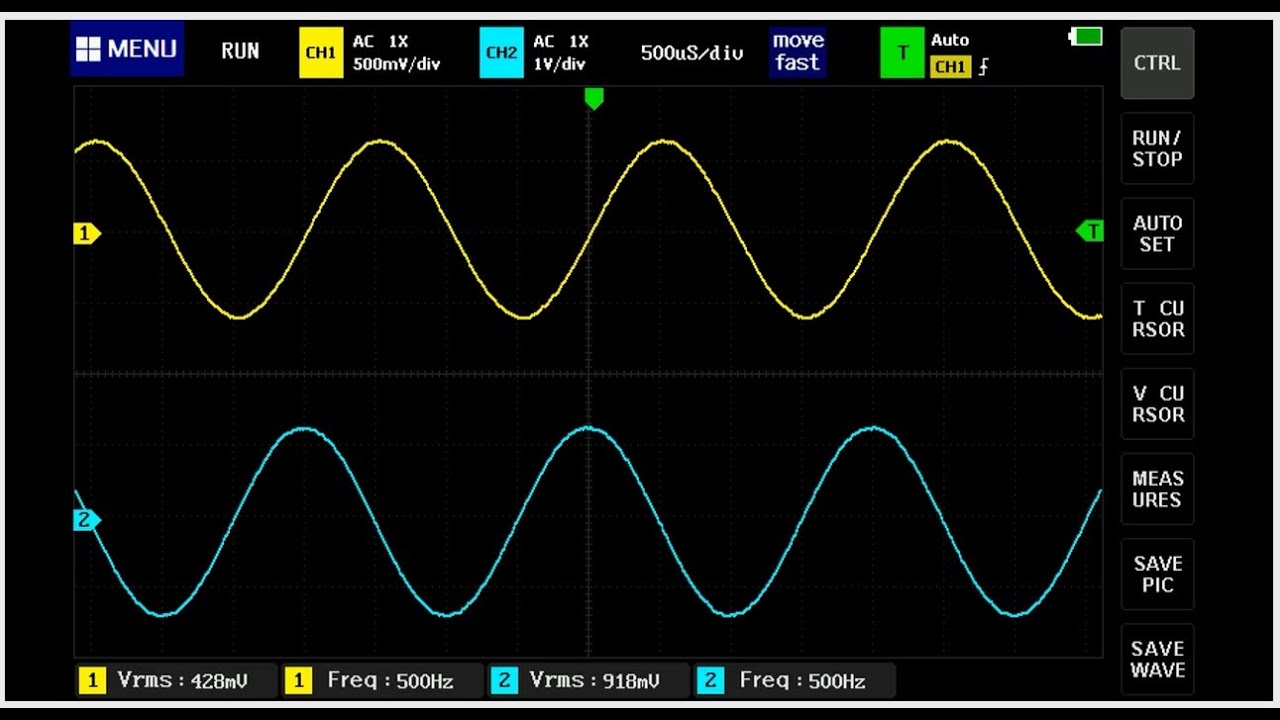Click the RUN/STOP button

(x=1157, y=148)
